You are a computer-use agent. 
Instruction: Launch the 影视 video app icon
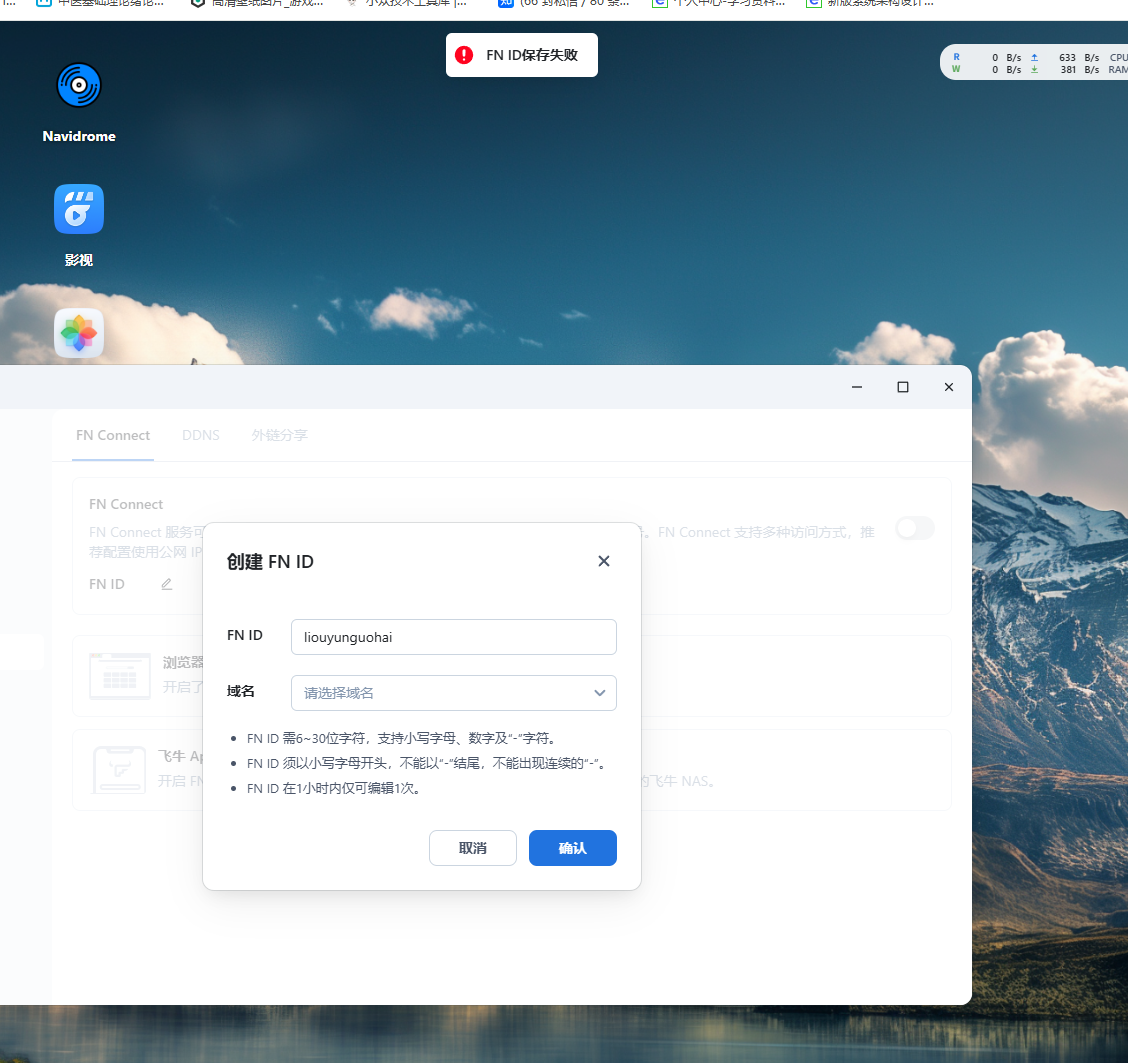79,209
